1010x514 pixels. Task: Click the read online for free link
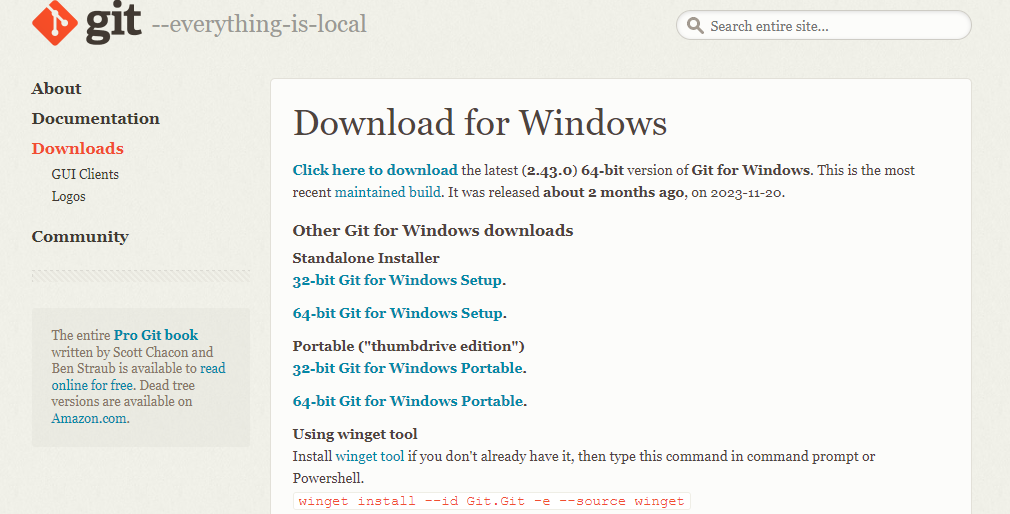[138, 377]
